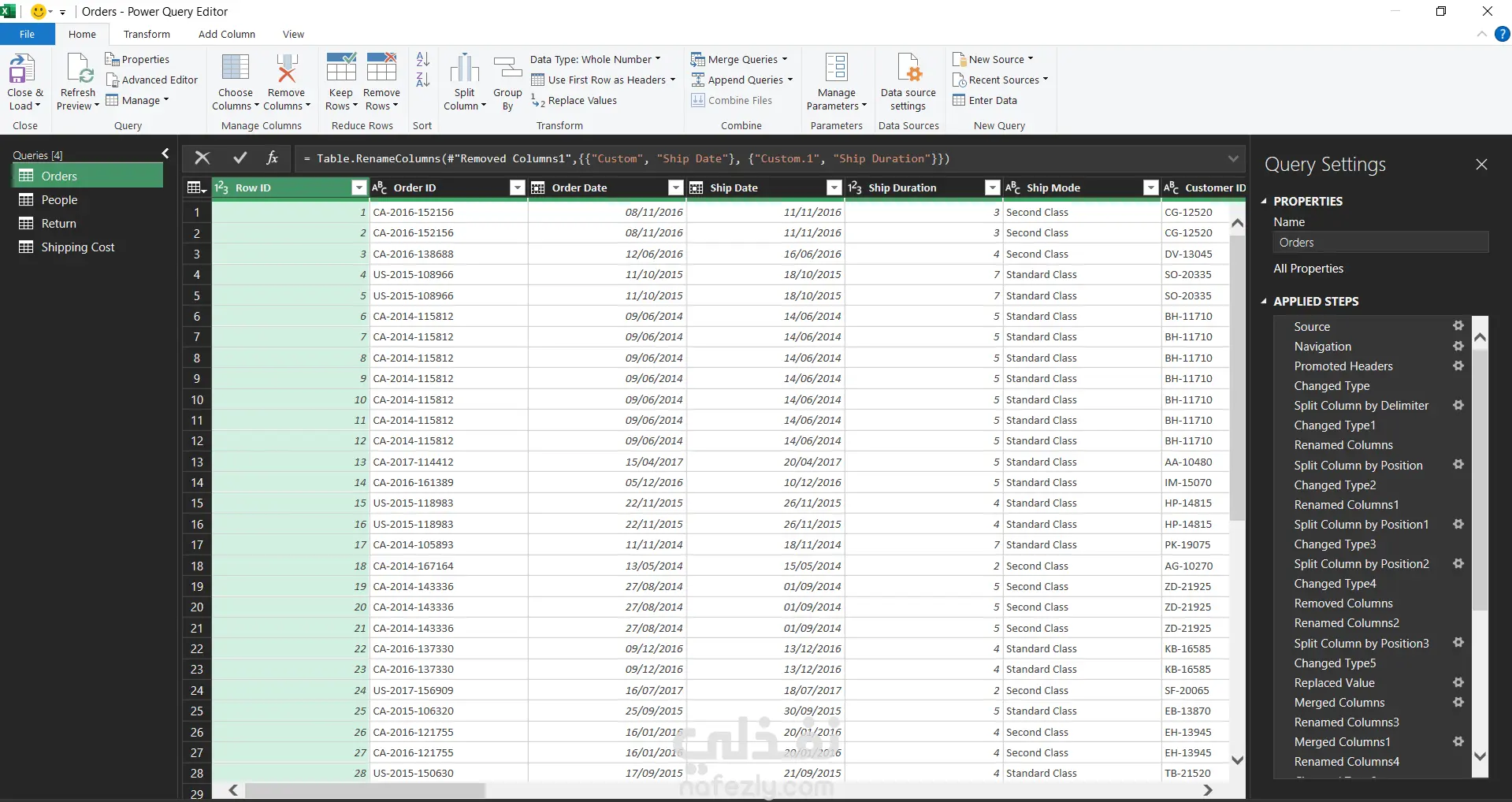This screenshot has height=802, width=1512.
Task: Open settings gear for Merged Columns step
Action: click(x=1458, y=702)
